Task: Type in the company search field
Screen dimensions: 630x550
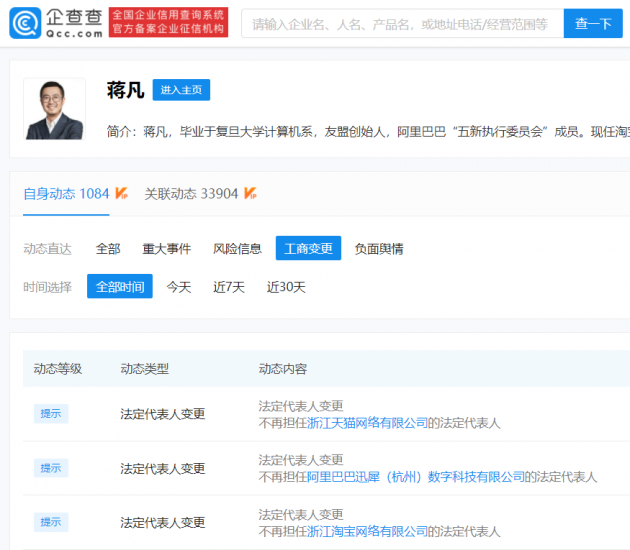Action: (x=400, y=23)
